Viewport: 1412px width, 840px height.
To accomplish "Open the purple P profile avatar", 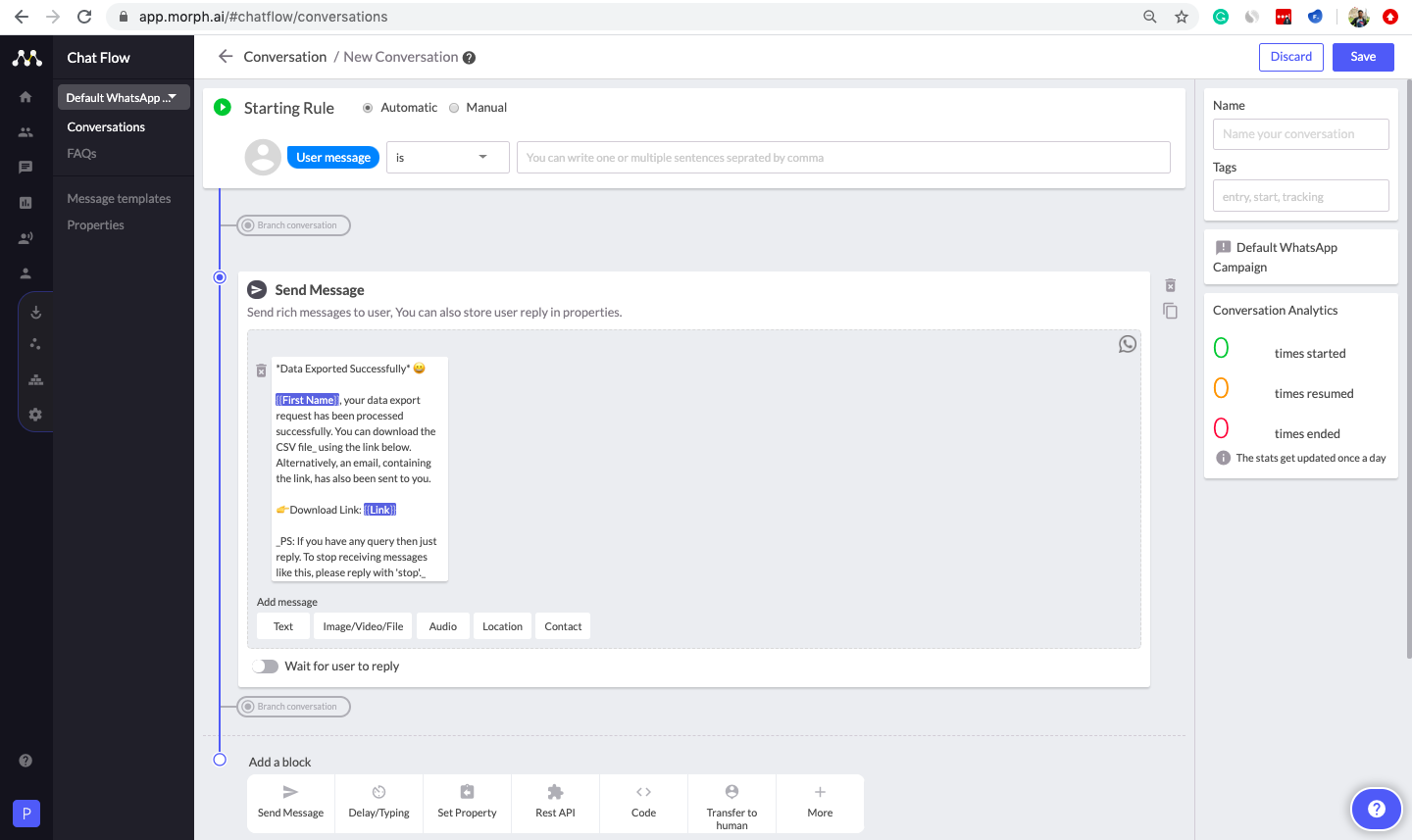I will coord(26,814).
